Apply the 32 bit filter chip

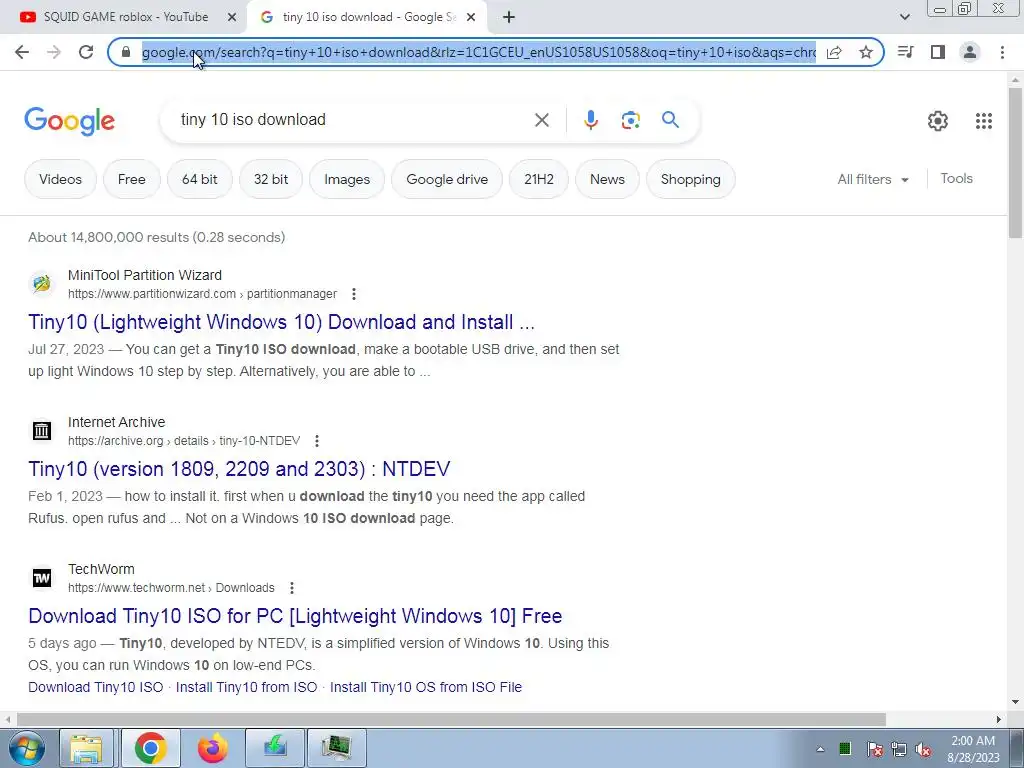point(270,179)
